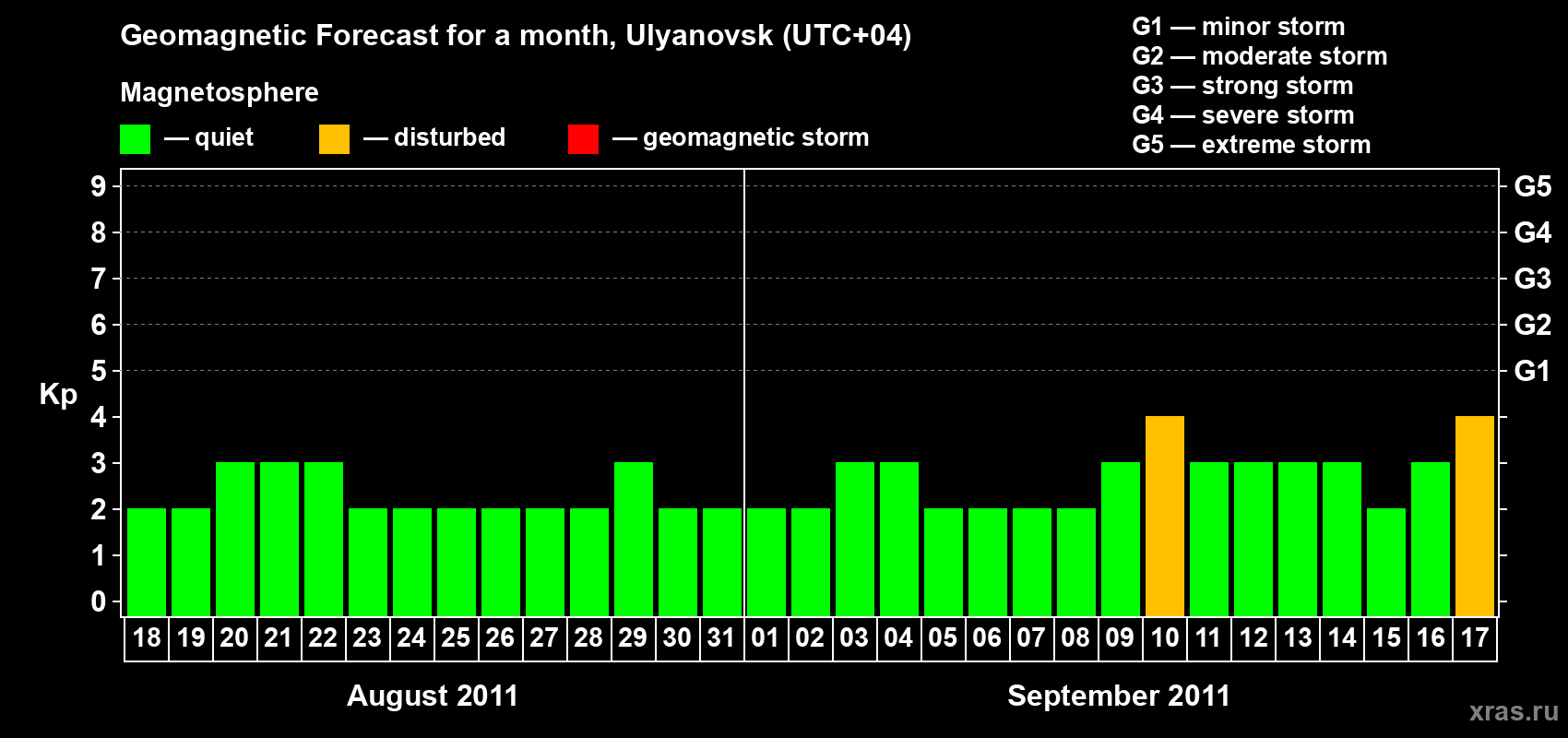
Task: Click the date label 13
Action: (1298, 637)
